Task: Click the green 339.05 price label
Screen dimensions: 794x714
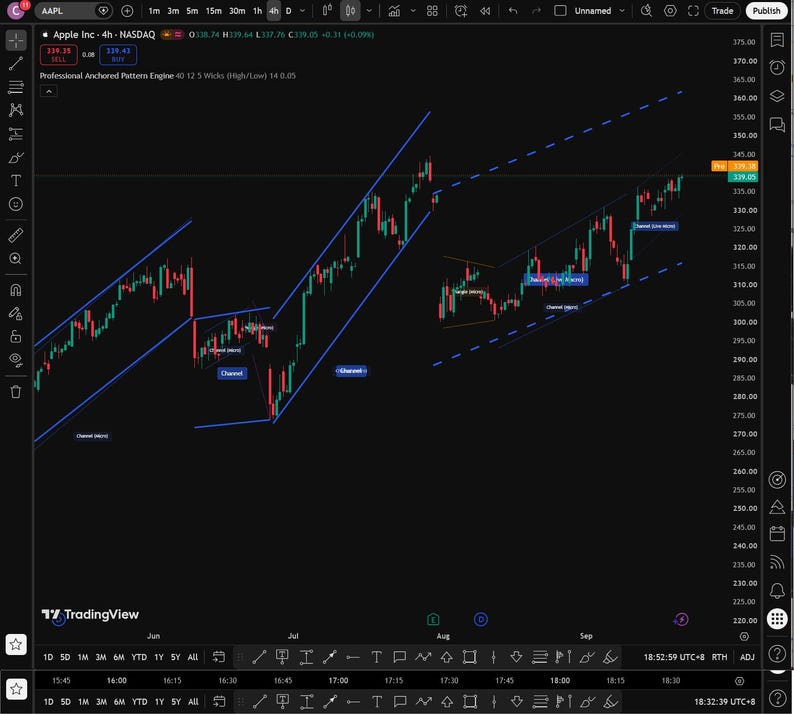Action: pos(743,177)
